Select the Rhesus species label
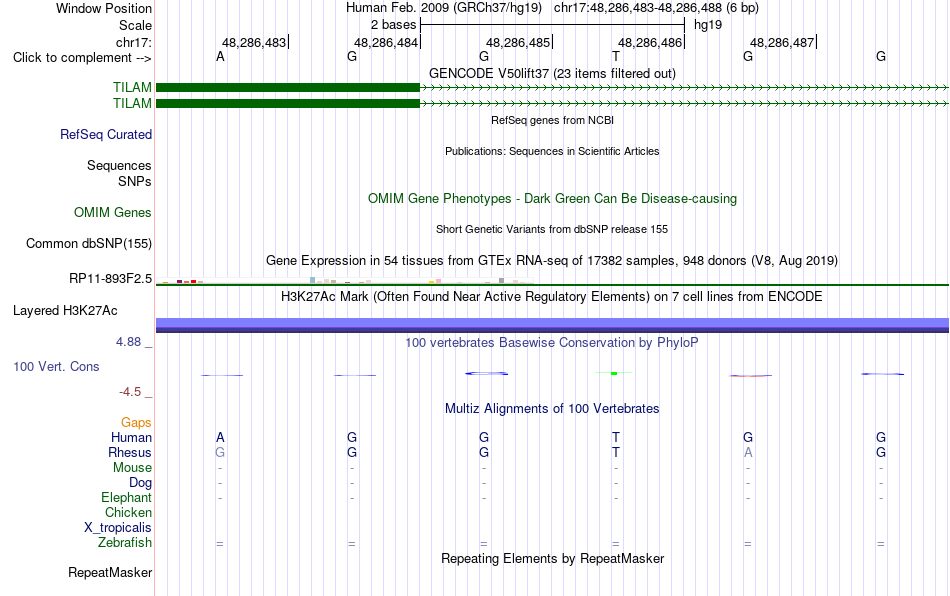950x596 pixels. pyautogui.click(x=130, y=452)
